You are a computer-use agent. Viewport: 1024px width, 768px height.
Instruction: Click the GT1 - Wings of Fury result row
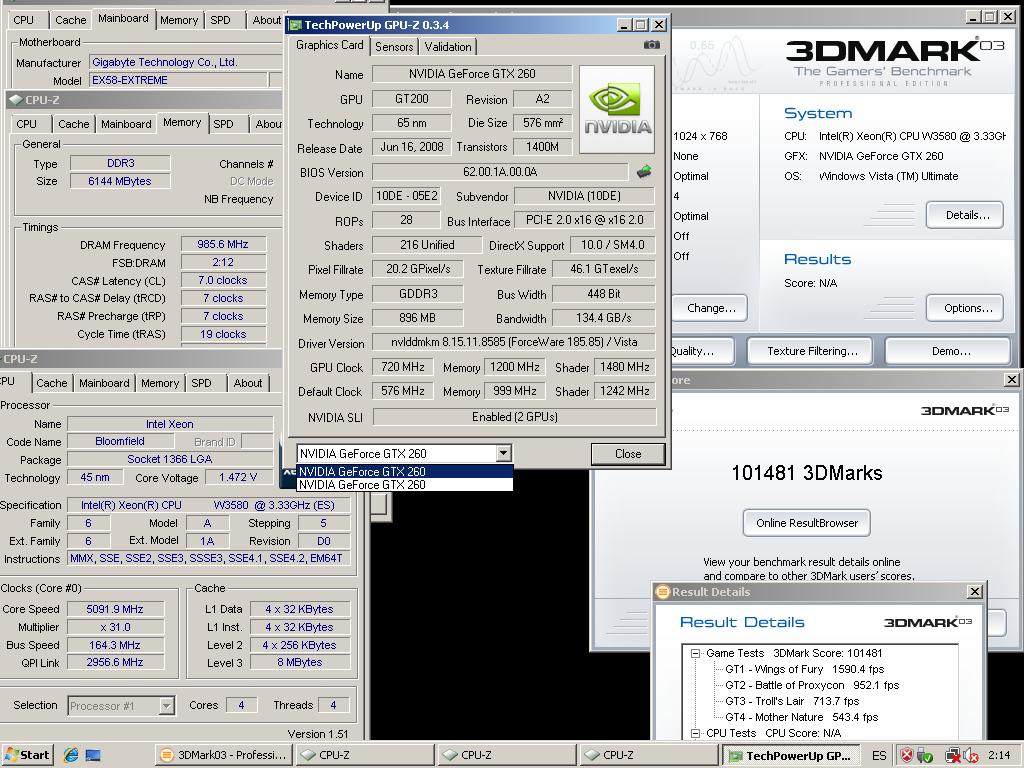804,669
